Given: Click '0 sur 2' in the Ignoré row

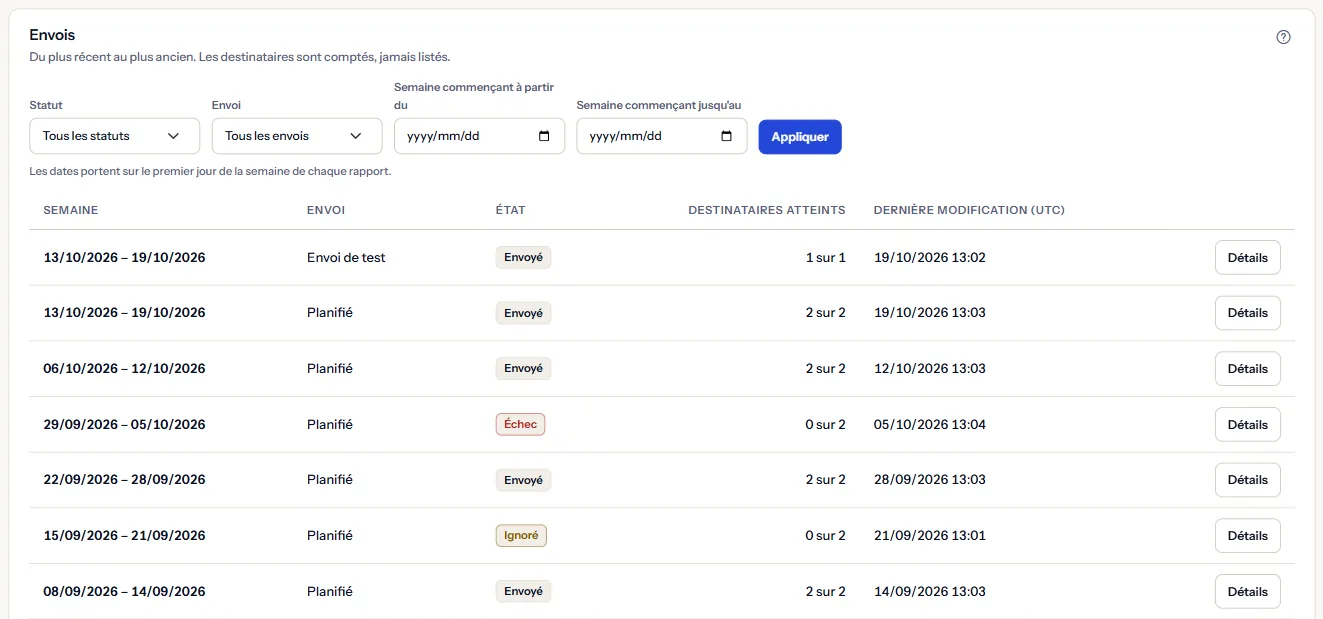Looking at the screenshot, I should 826,535.
